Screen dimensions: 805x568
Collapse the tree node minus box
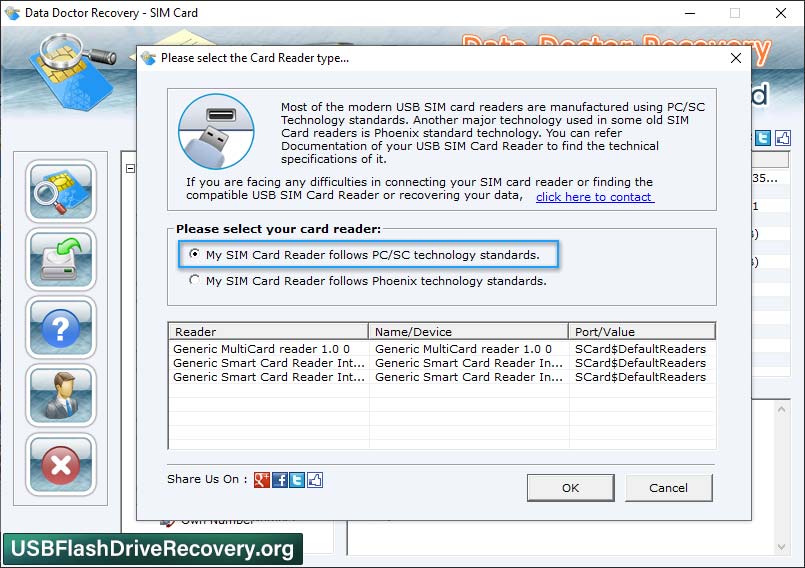click(x=130, y=168)
